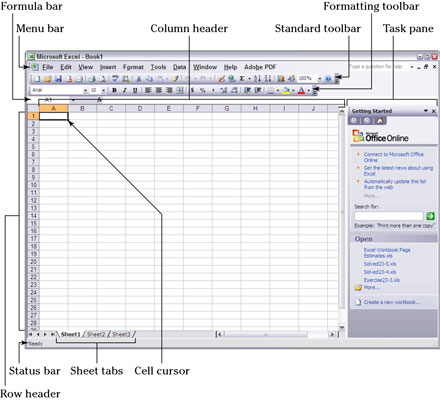
Task: Open the font size dropdown
Action: (103, 90)
